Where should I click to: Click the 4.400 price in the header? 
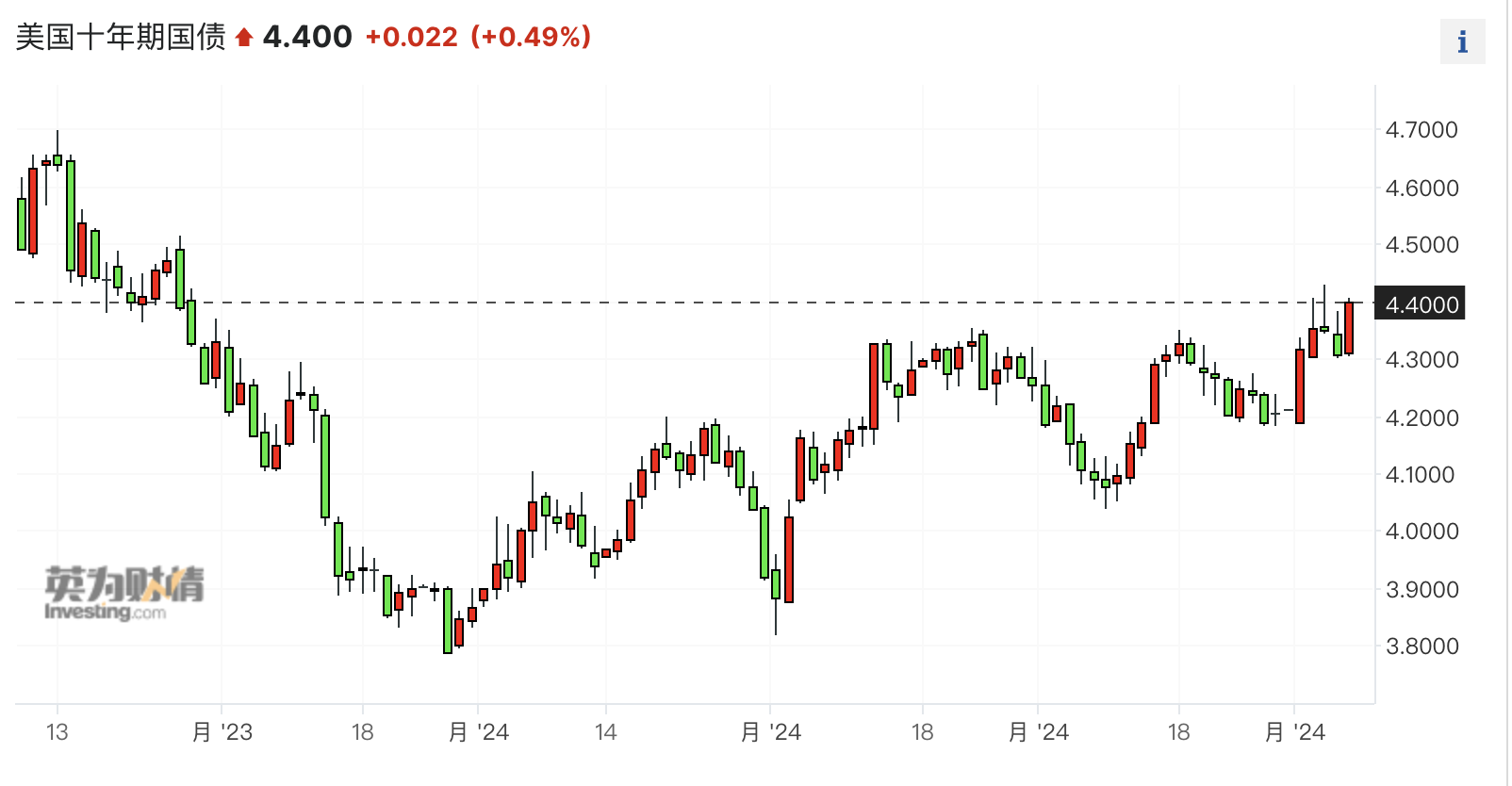tap(307, 37)
